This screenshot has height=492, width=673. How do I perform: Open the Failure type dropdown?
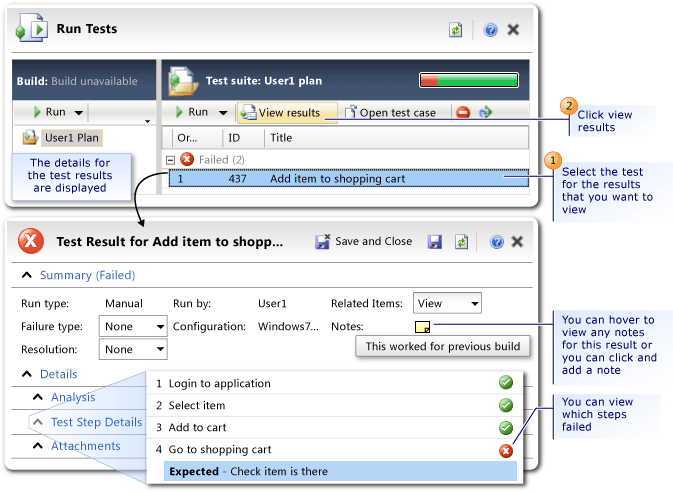133,326
